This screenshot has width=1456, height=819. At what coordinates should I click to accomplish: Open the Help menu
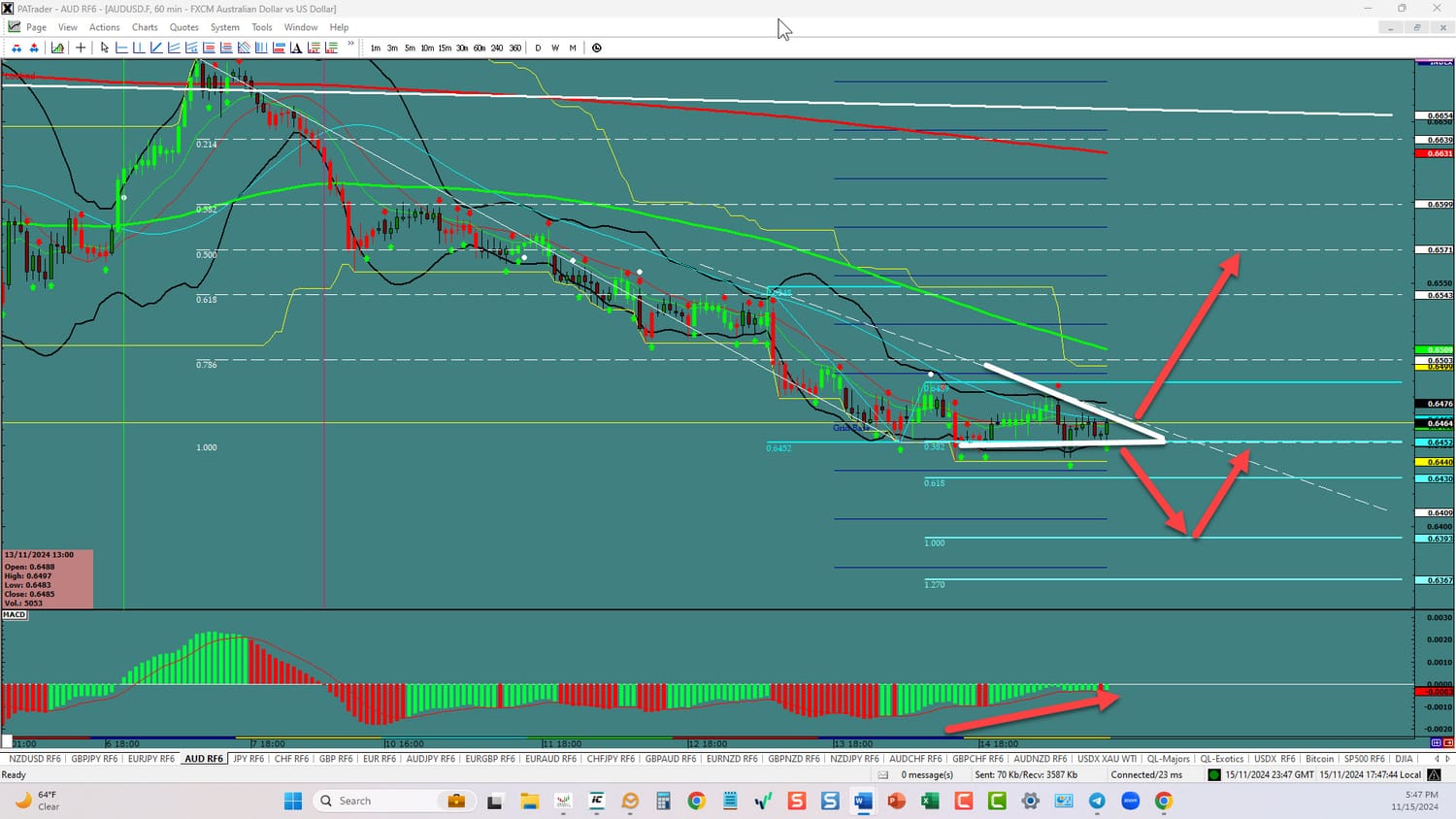point(339,27)
